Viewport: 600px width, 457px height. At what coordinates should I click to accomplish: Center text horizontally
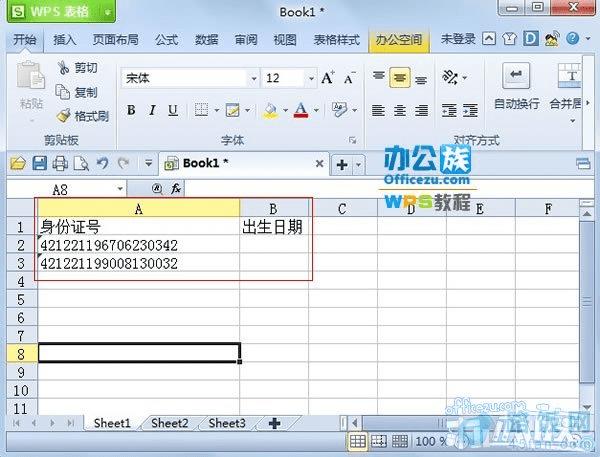tap(400, 111)
